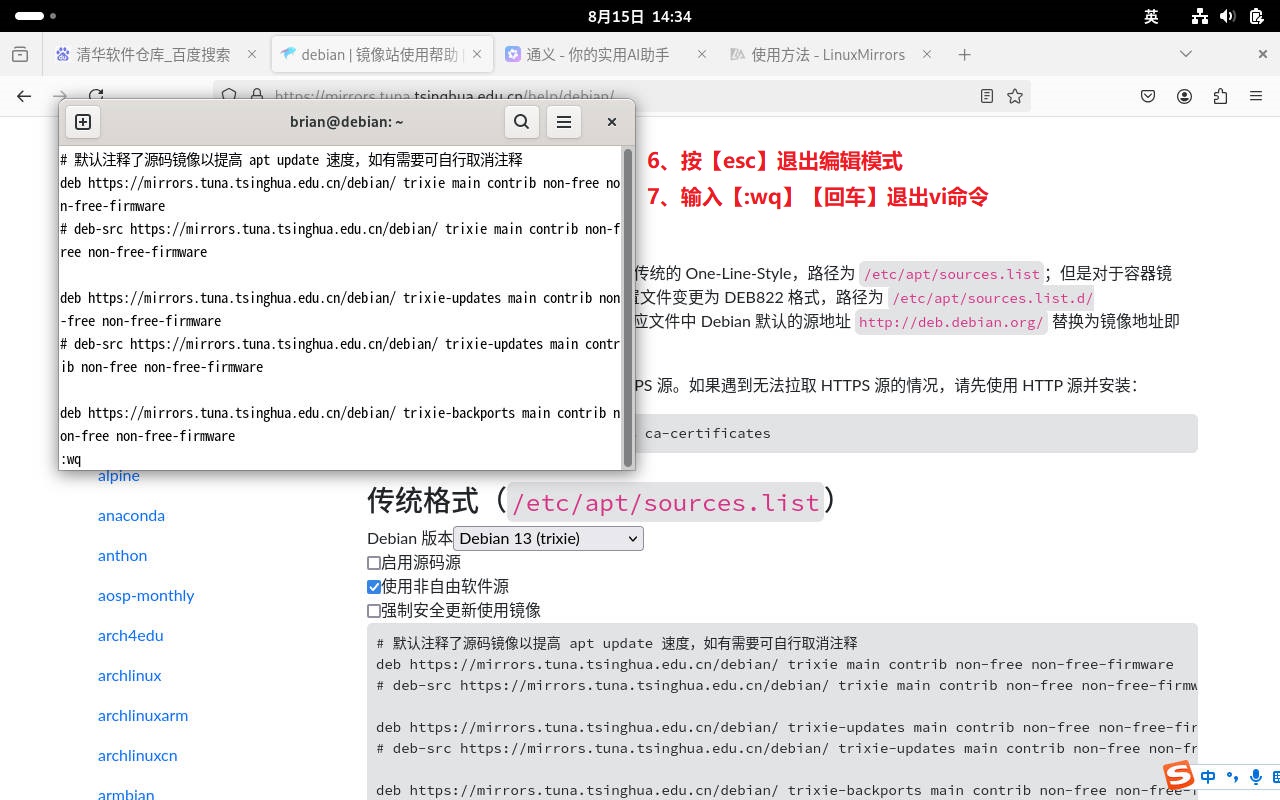The height and width of the screenshot is (800, 1280).
Task: Open the anaconda mirror help link
Action: click(131, 515)
